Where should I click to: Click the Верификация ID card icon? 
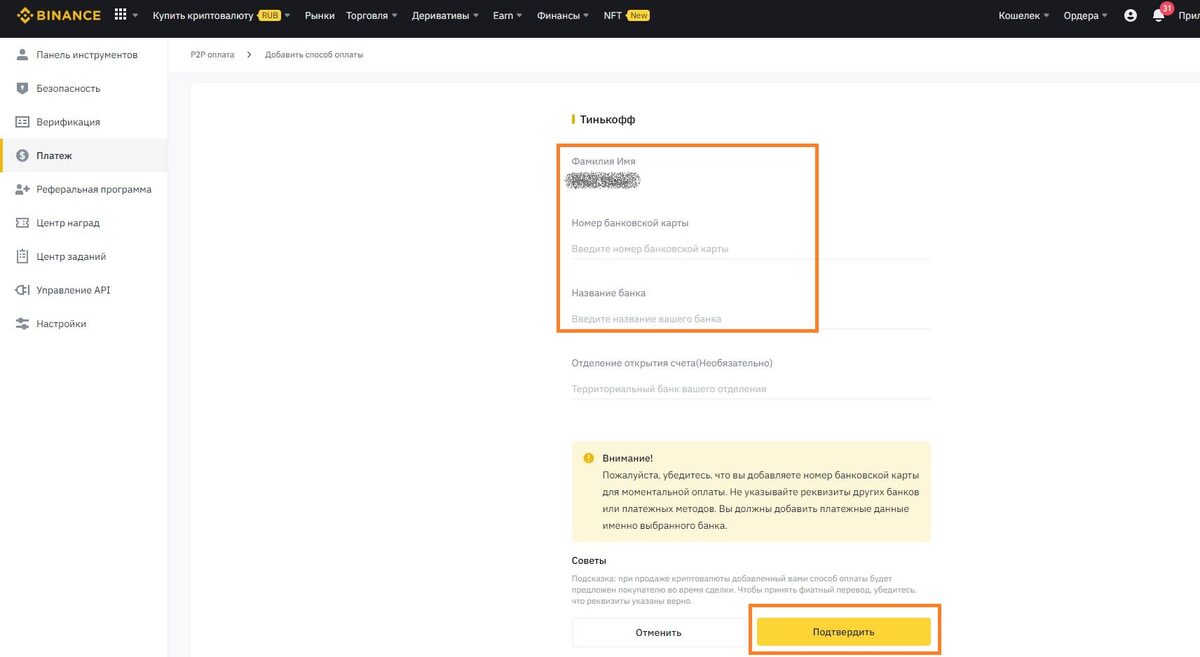23,122
